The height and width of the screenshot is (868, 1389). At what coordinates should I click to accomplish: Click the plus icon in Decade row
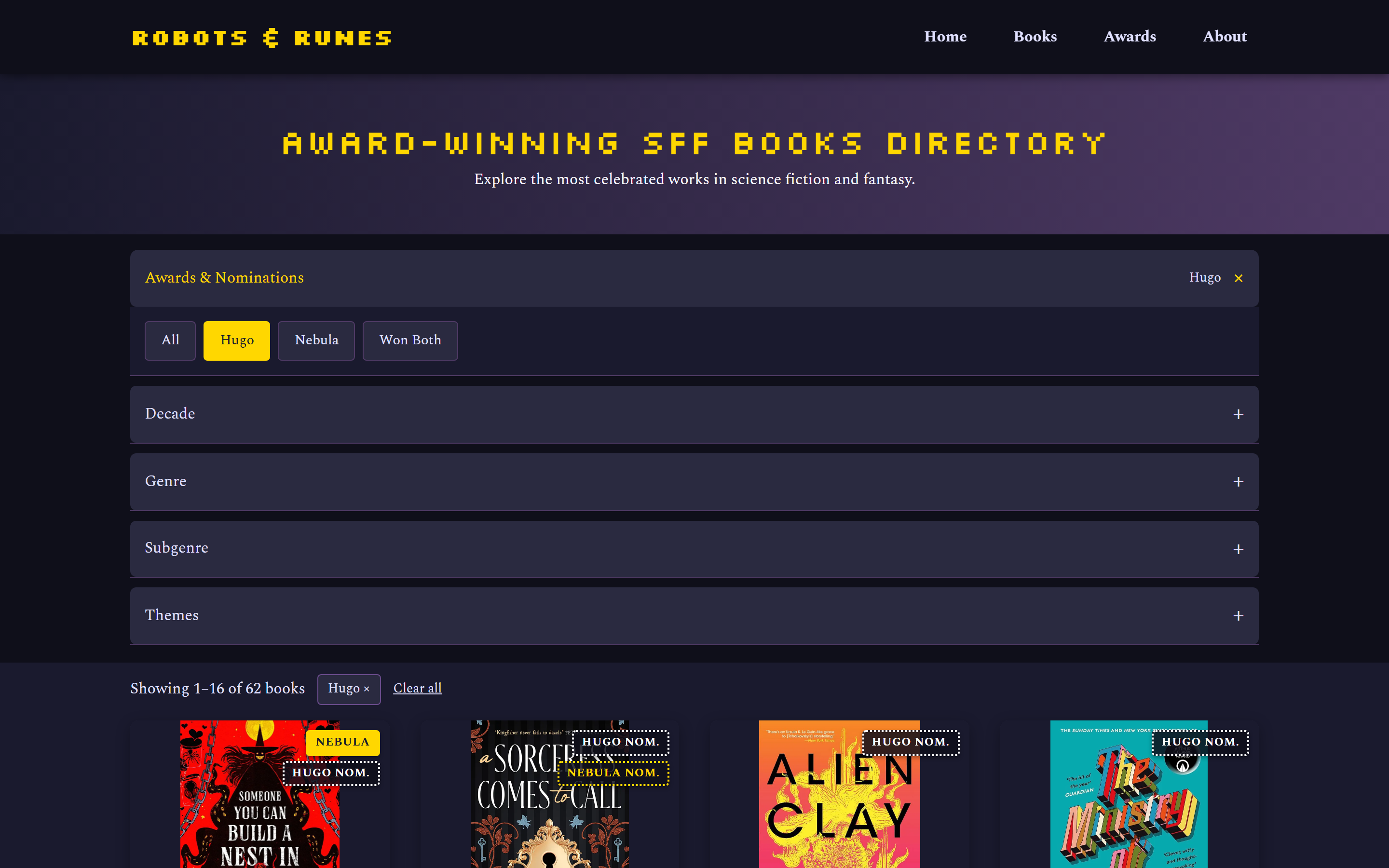tap(1239, 415)
